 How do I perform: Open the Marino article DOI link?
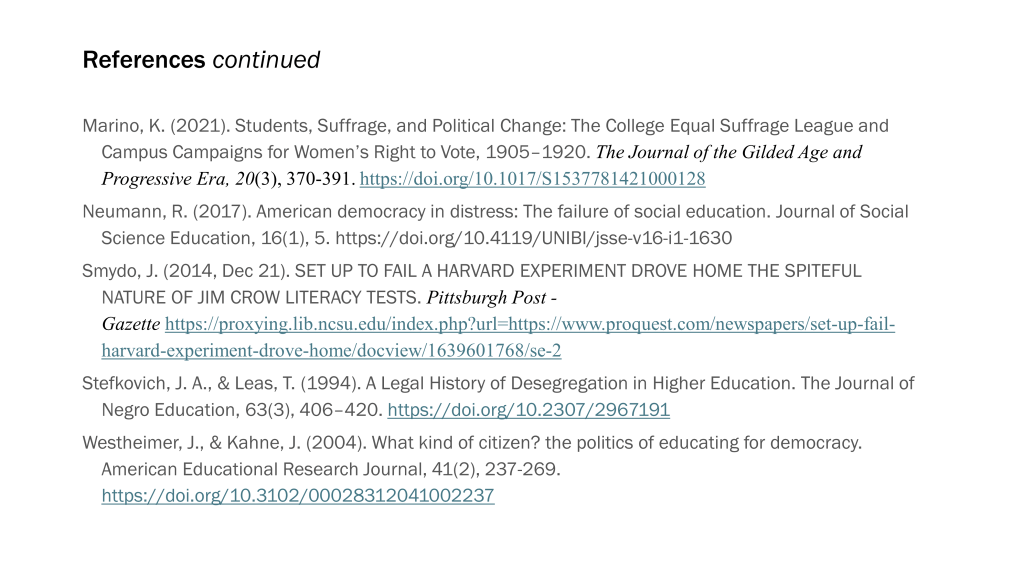[x=532, y=180]
